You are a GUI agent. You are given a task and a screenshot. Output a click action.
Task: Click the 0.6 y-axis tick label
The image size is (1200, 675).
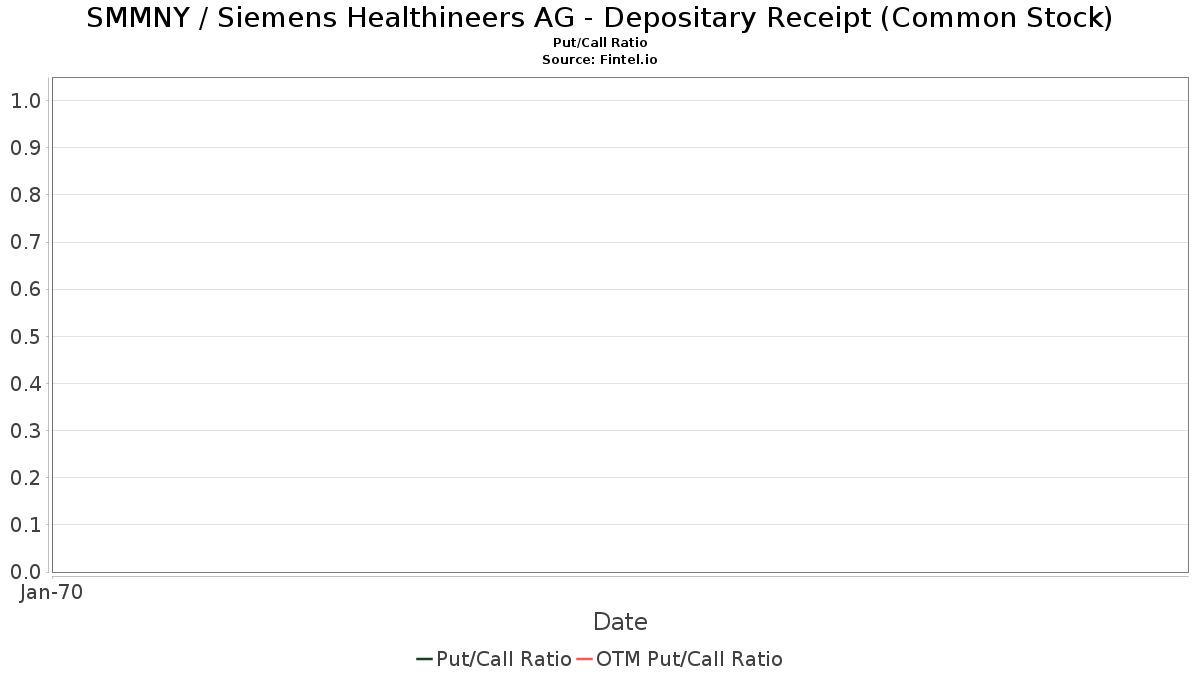[25, 289]
